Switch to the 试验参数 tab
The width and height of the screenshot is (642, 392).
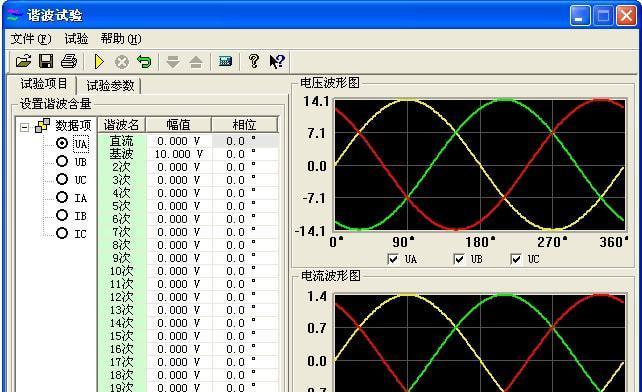[110, 86]
